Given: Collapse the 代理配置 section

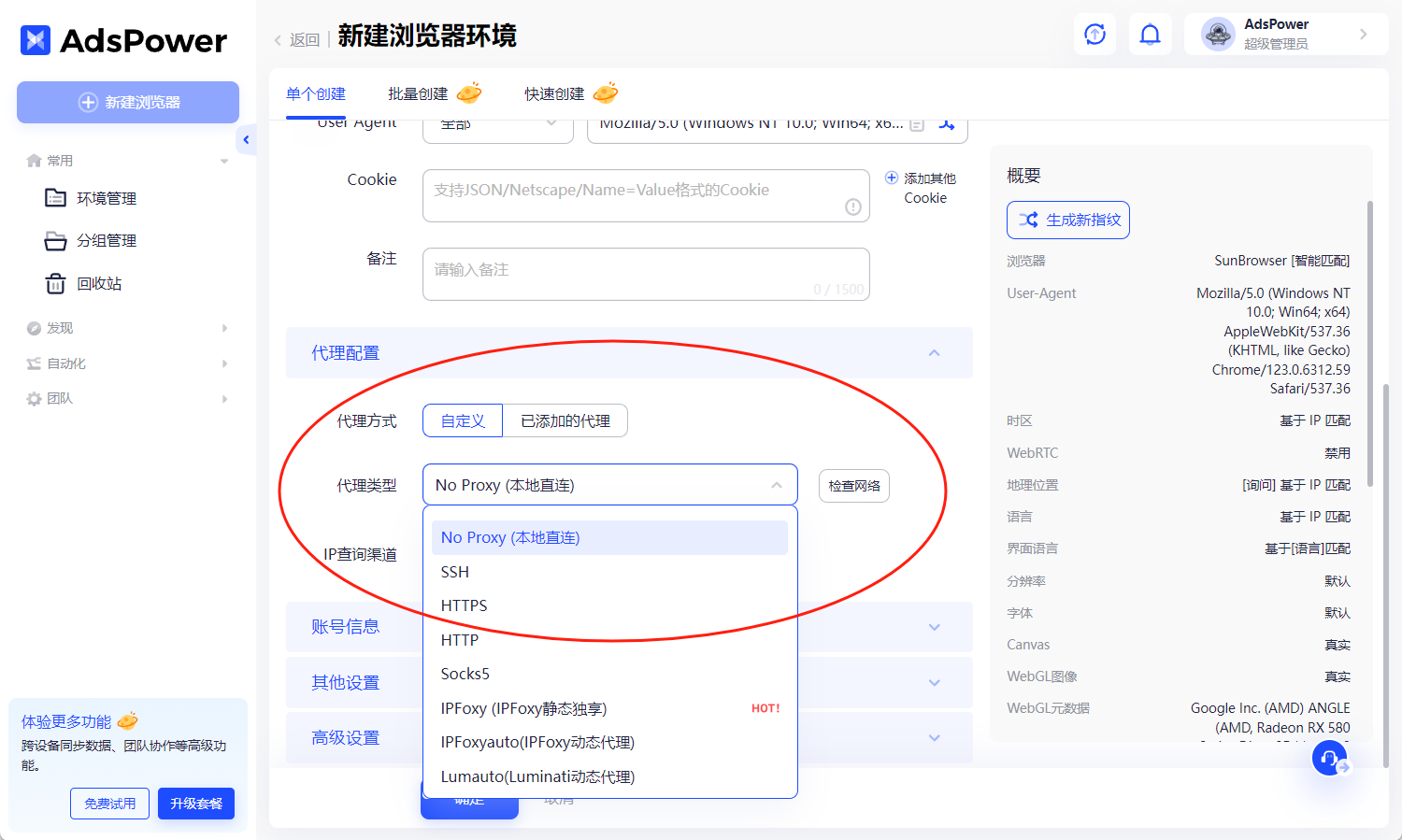Looking at the screenshot, I should click(x=934, y=353).
